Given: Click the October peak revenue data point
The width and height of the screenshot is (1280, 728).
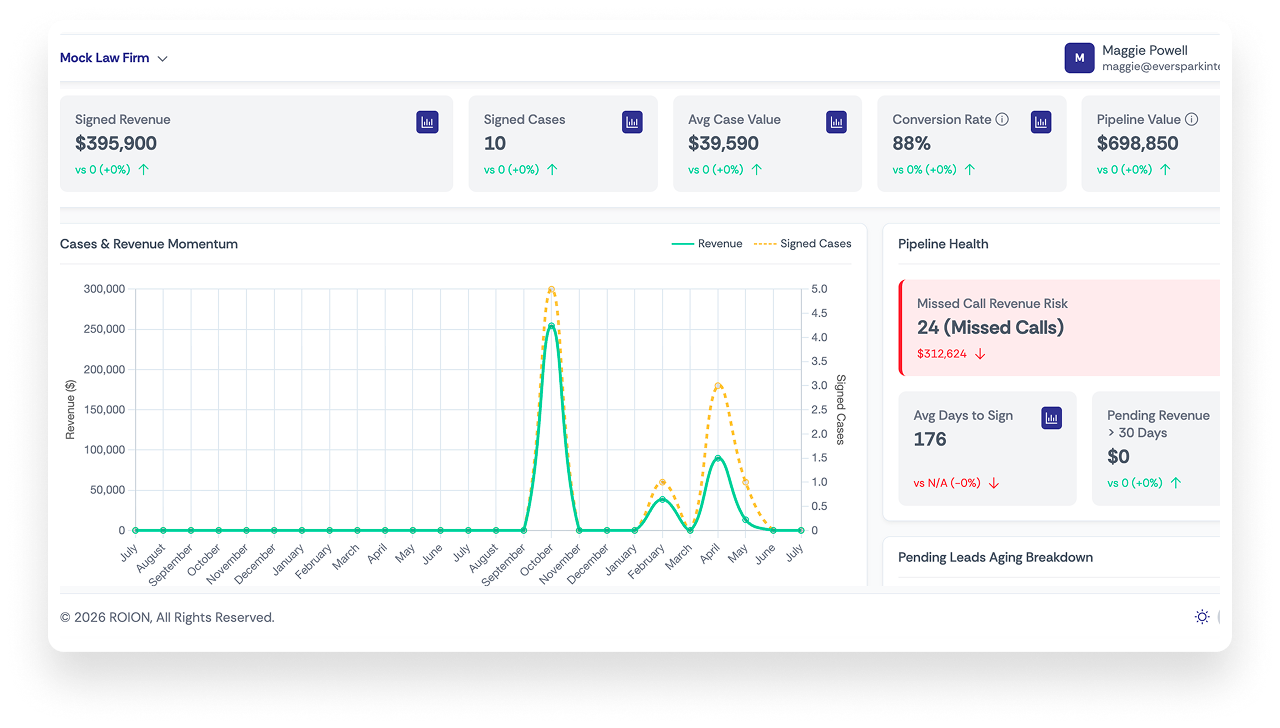Looking at the screenshot, I should pos(551,325).
